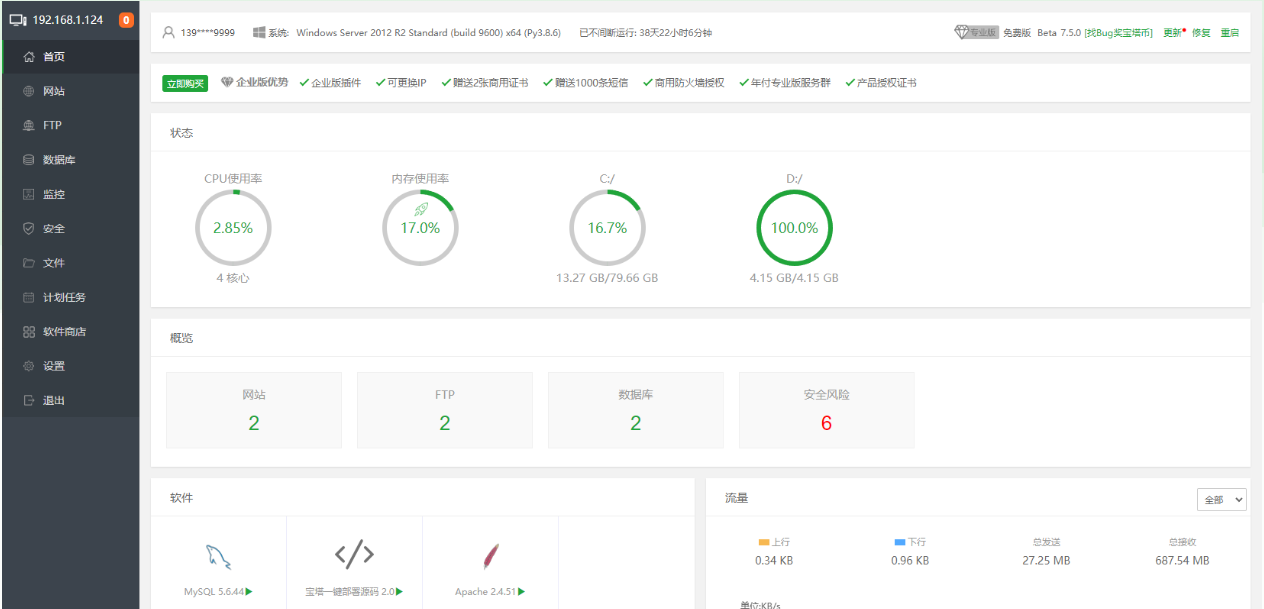1264x609 pixels.
Task: Expand MySQL 5.6.44 software entry
Action: click(219, 590)
